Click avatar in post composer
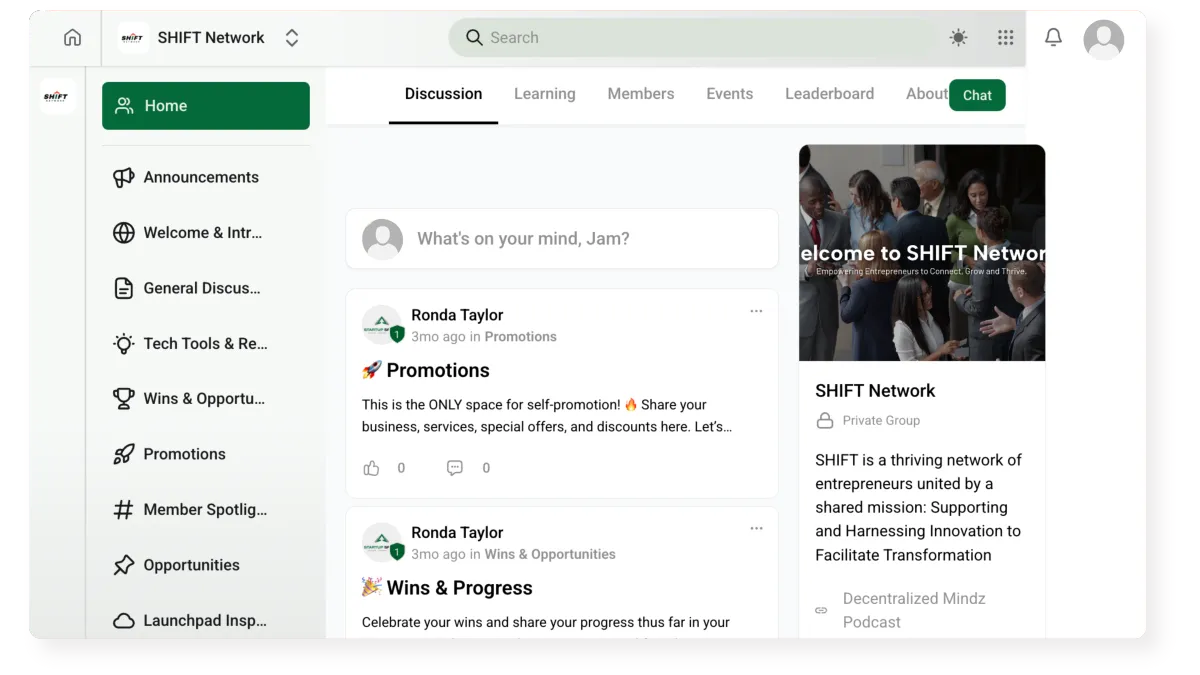 point(382,240)
